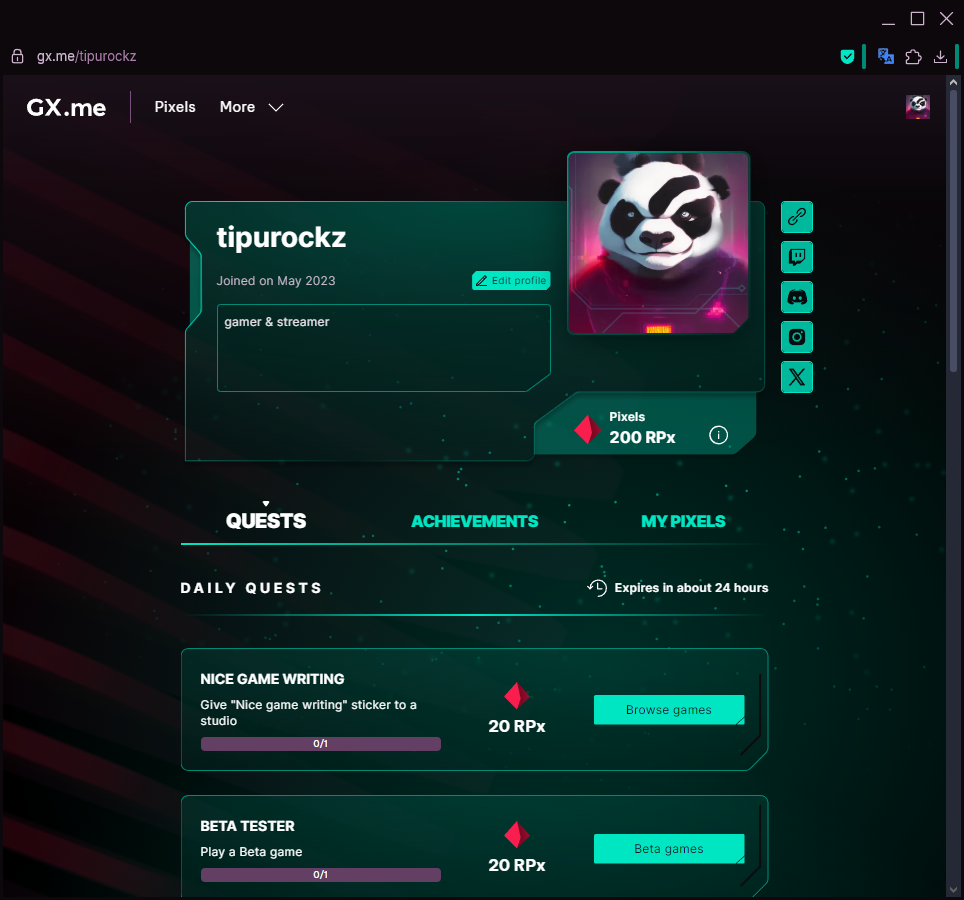
Task: Click the Edit profile button
Action: tap(511, 281)
